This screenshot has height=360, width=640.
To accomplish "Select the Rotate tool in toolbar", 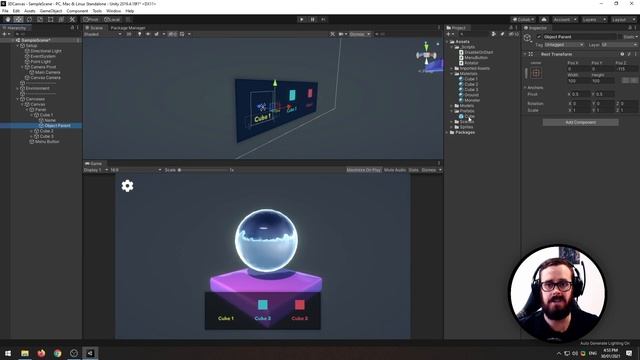I will click(29, 19).
